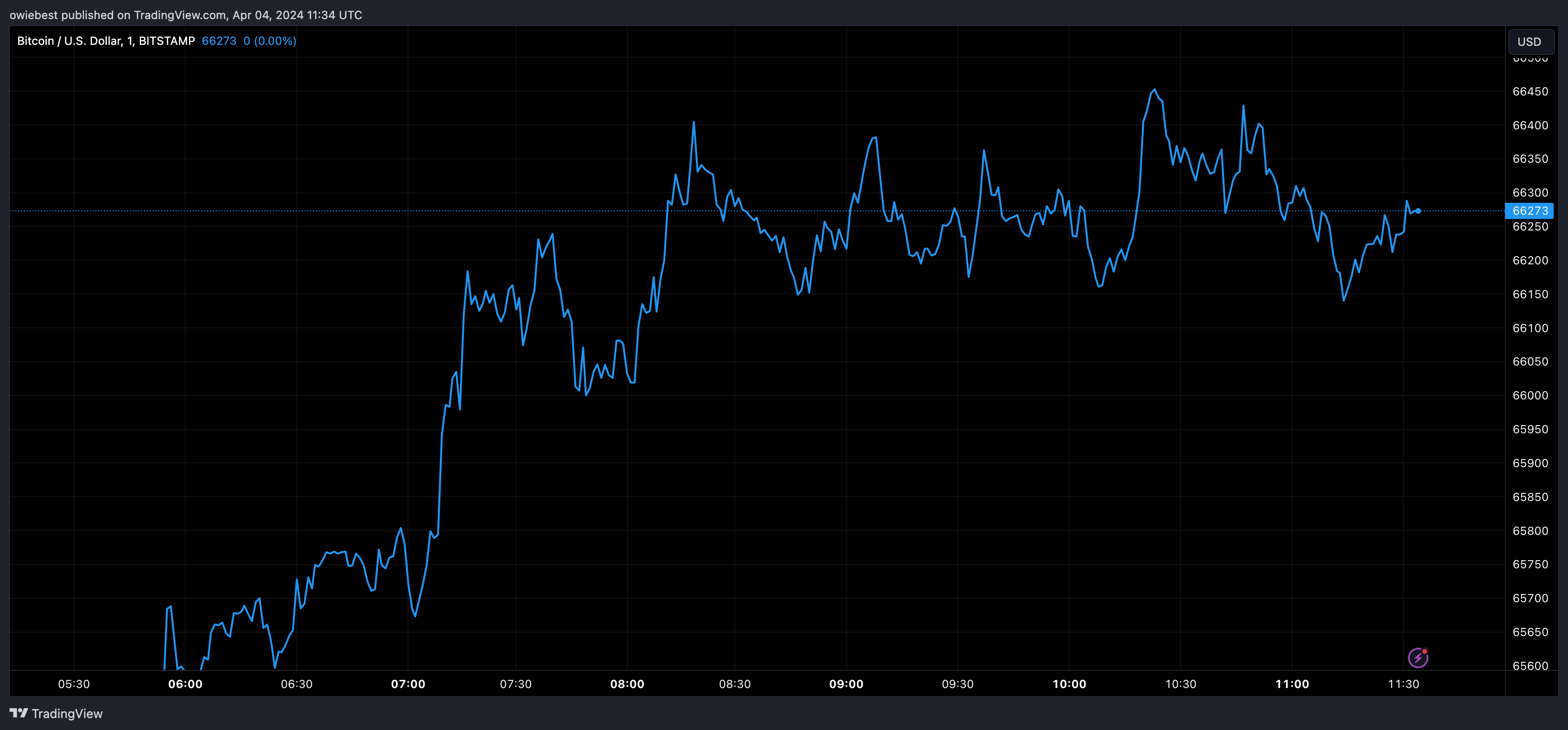Click the 66300 price axis label
Viewport: 1568px width, 730px height.
(x=1530, y=192)
